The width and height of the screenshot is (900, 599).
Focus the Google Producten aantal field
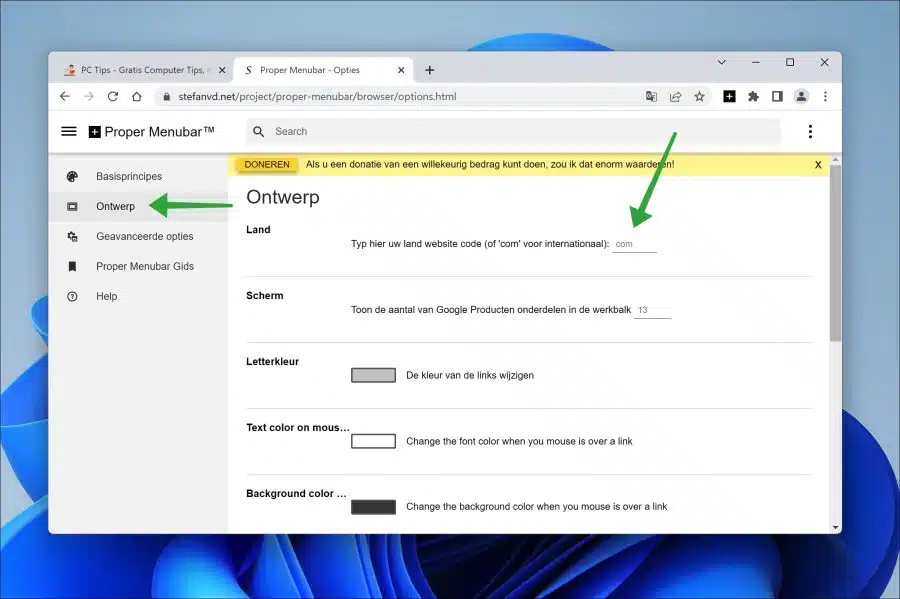point(653,310)
